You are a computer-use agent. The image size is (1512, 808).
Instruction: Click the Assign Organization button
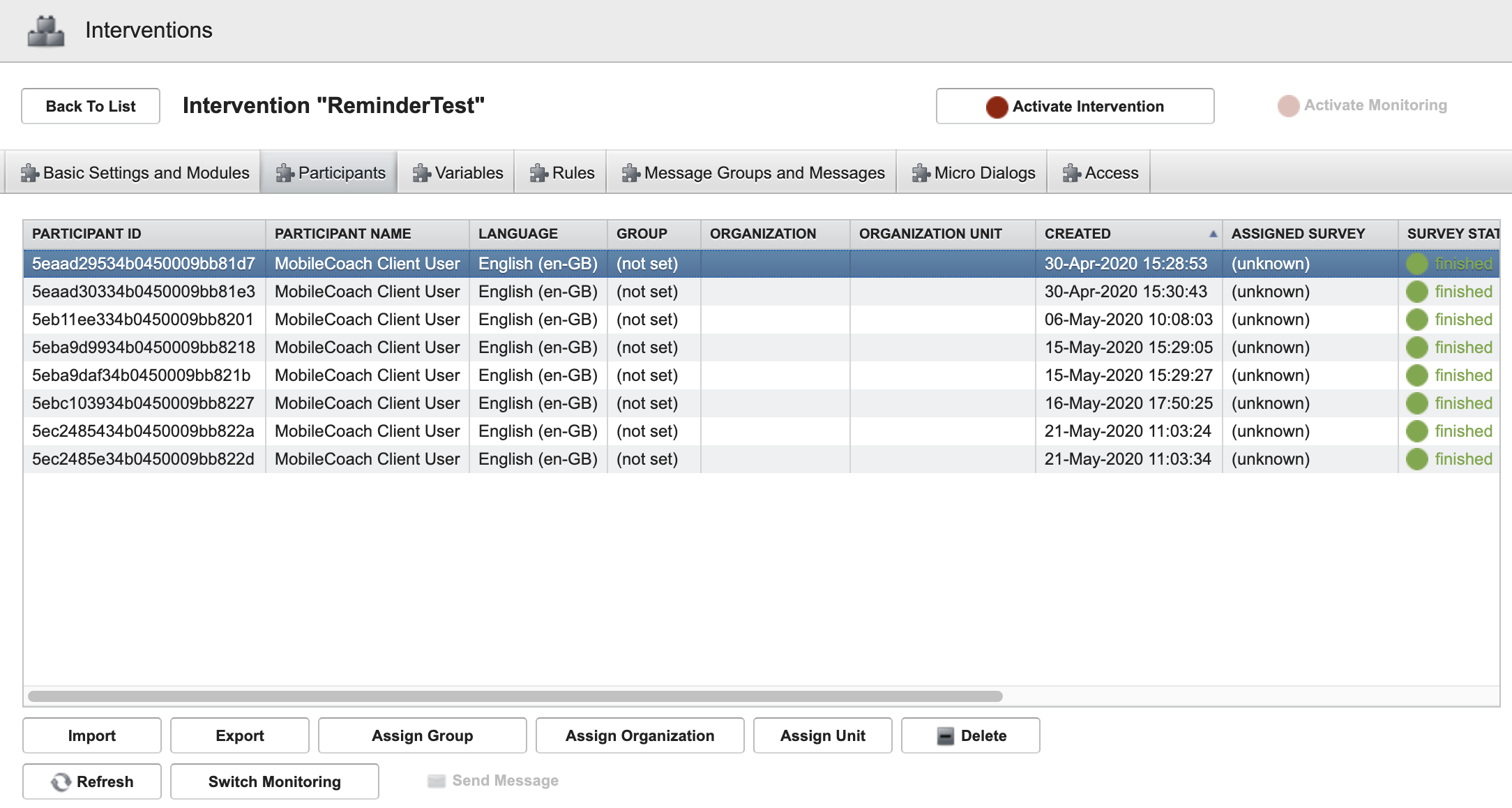[640, 735]
